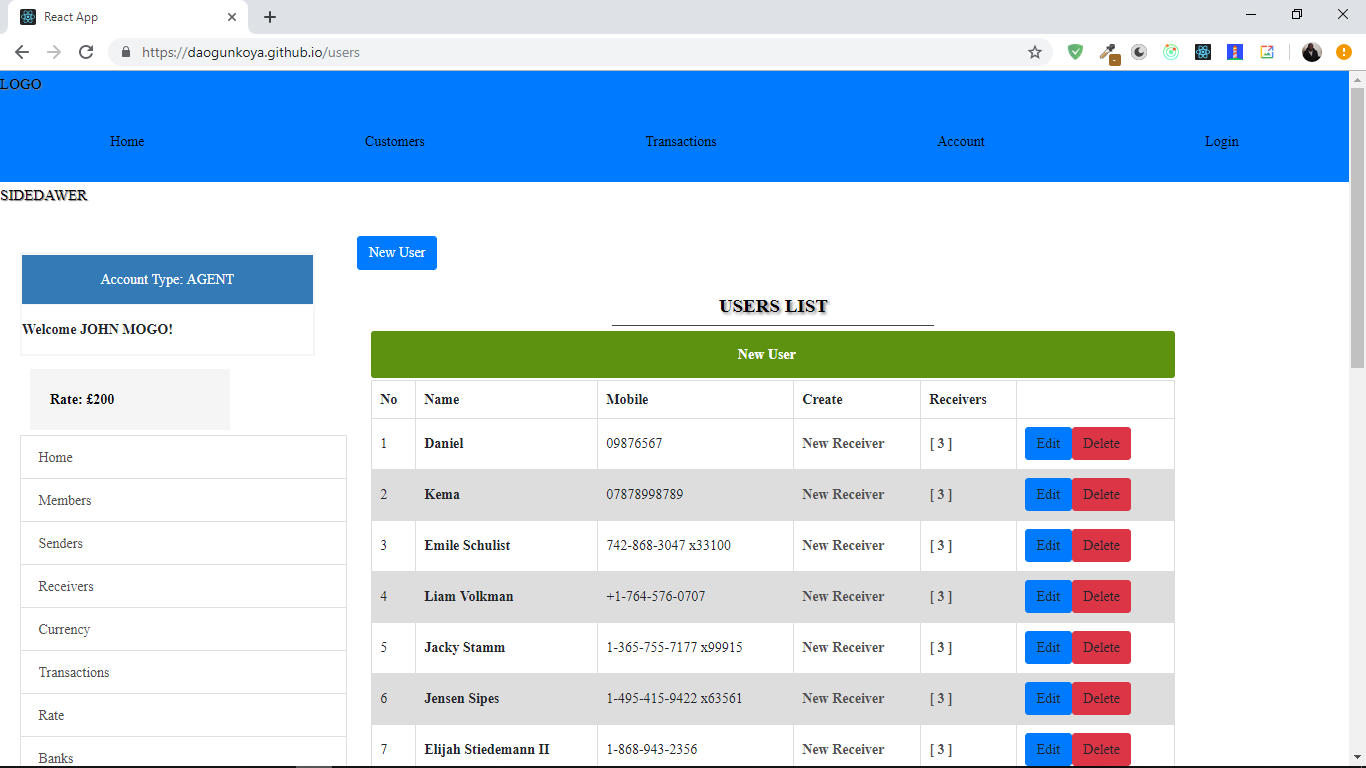Click New Receiver for Kema
The image size is (1366, 768).
843,494
